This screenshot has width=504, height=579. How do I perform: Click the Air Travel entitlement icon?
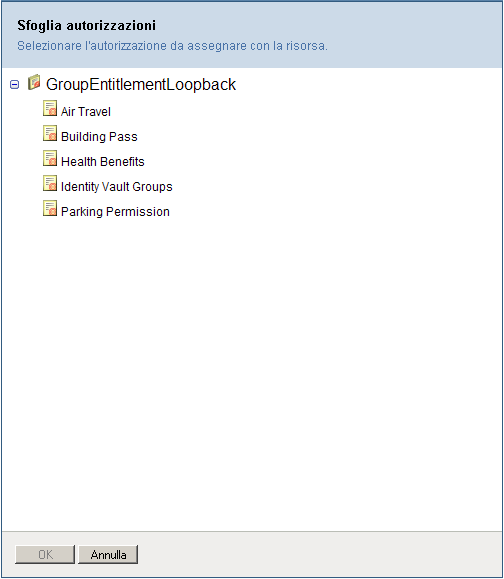[50, 108]
